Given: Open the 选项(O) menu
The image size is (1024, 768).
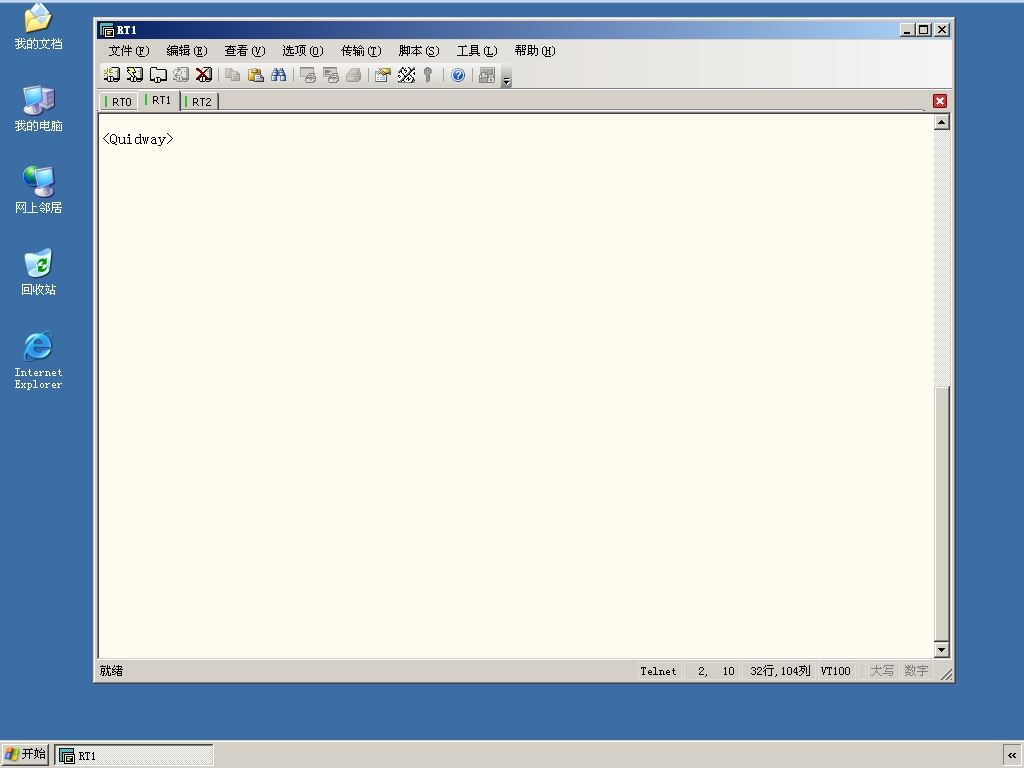Looking at the screenshot, I should 303,51.
